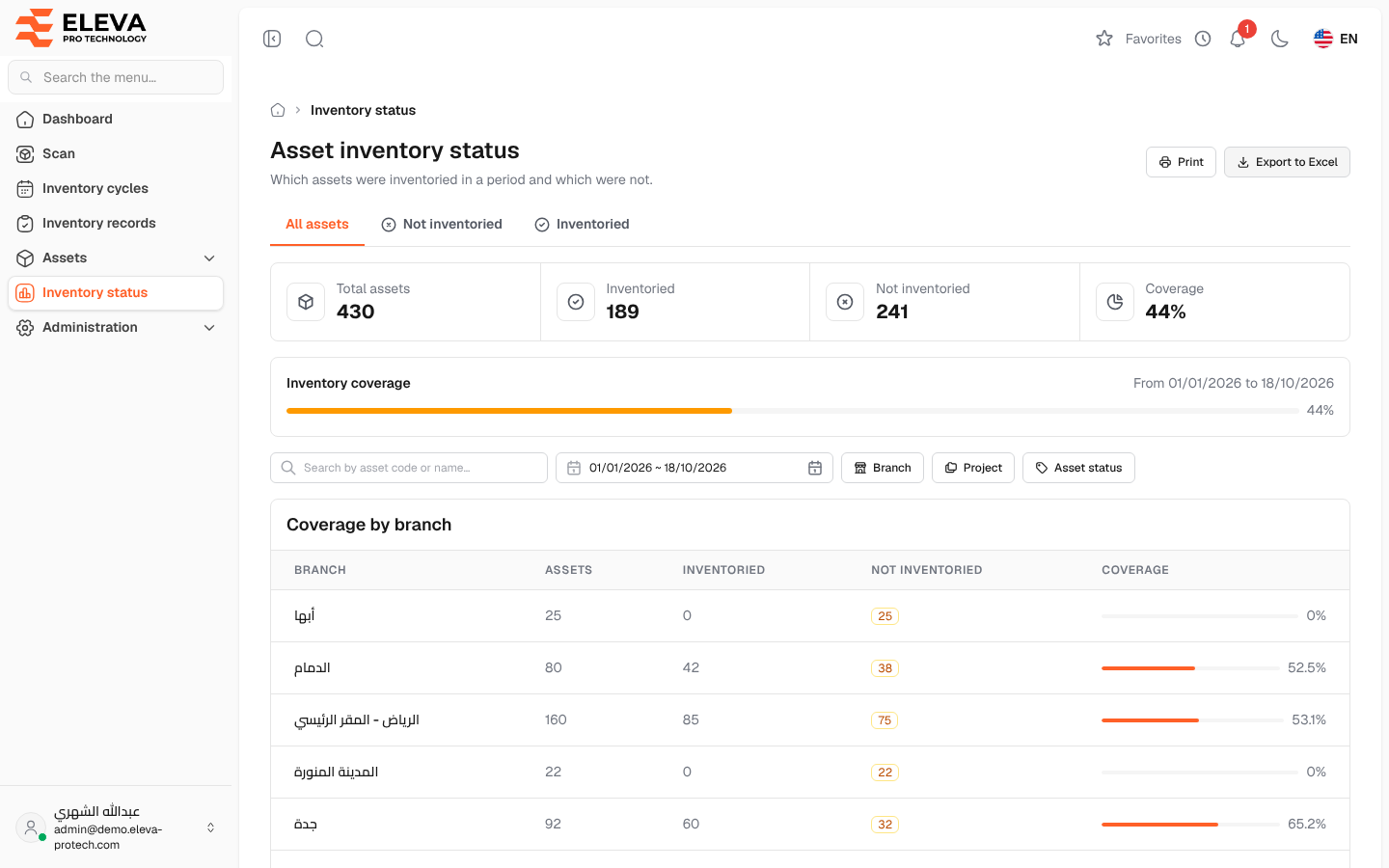Image resolution: width=1389 pixels, height=868 pixels.
Task: Click calendar icon at date field end
Action: 815,468
